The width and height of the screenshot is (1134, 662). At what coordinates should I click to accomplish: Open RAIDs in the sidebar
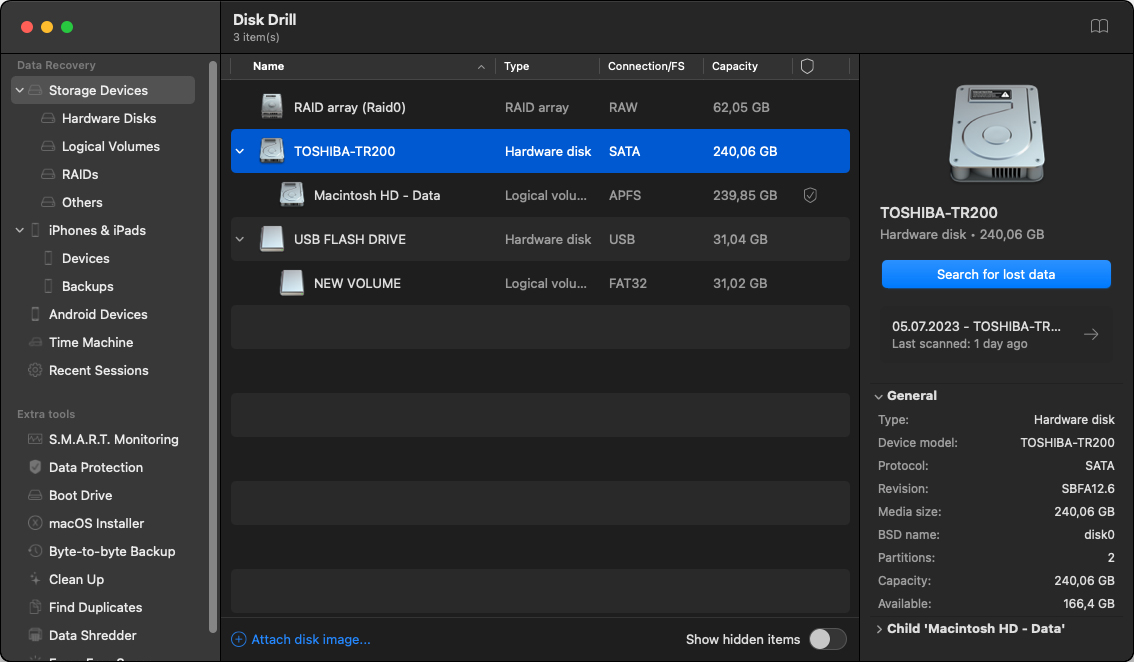point(80,174)
